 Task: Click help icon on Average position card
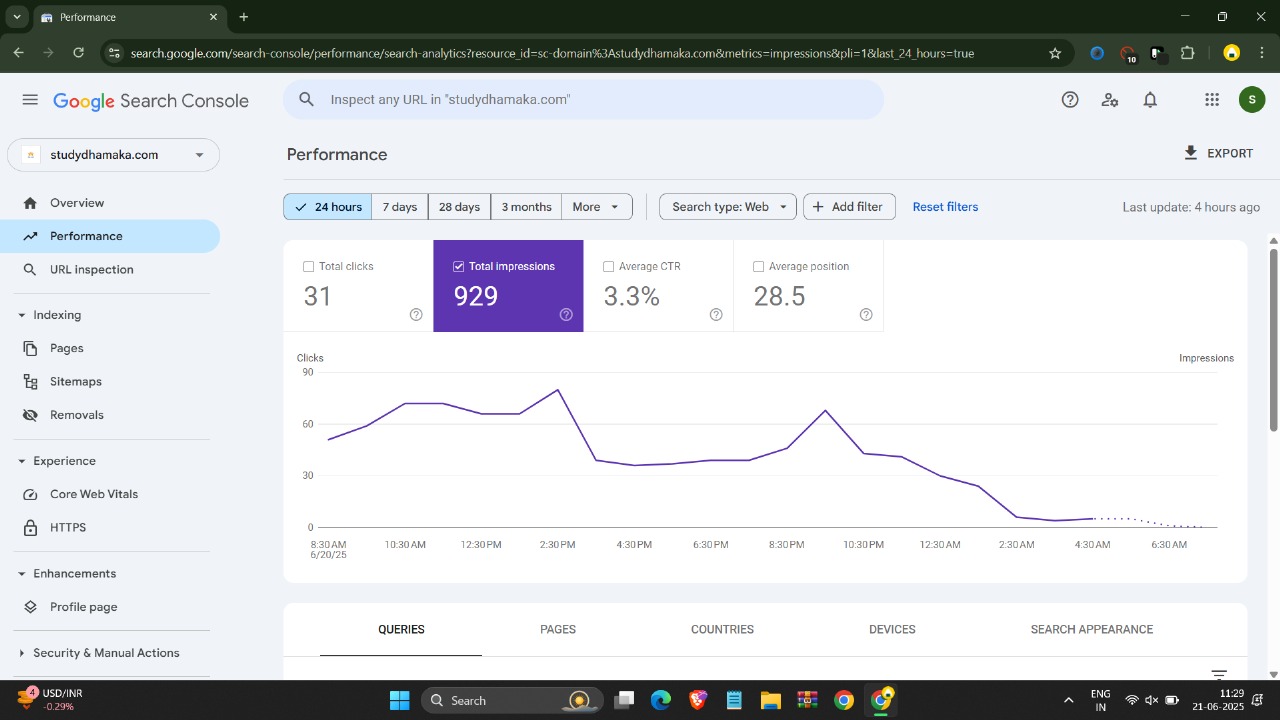point(866,314)
